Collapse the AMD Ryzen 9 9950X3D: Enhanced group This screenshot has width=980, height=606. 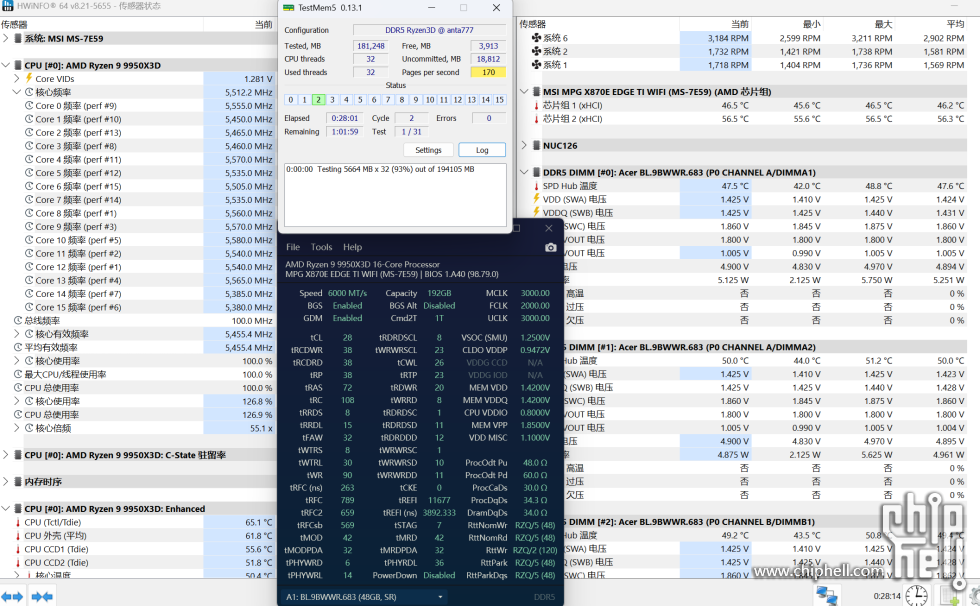click(6, 509)
